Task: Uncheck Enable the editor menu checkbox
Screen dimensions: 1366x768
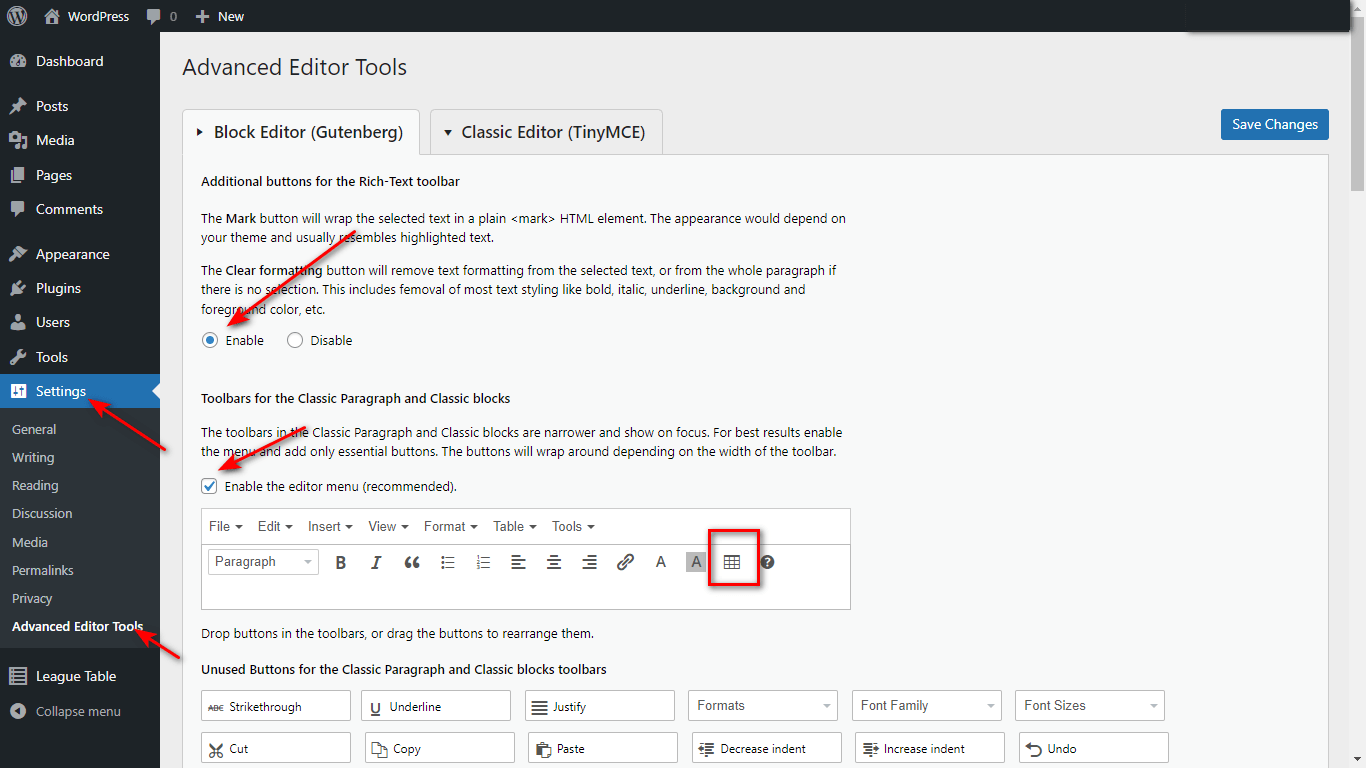Action: (209, 486)
